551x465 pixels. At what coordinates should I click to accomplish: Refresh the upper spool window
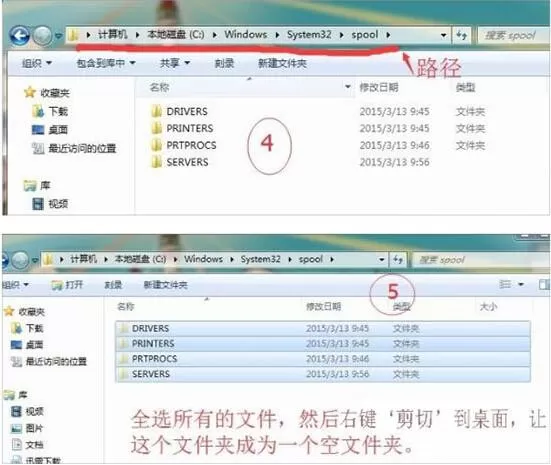[461, 35]
